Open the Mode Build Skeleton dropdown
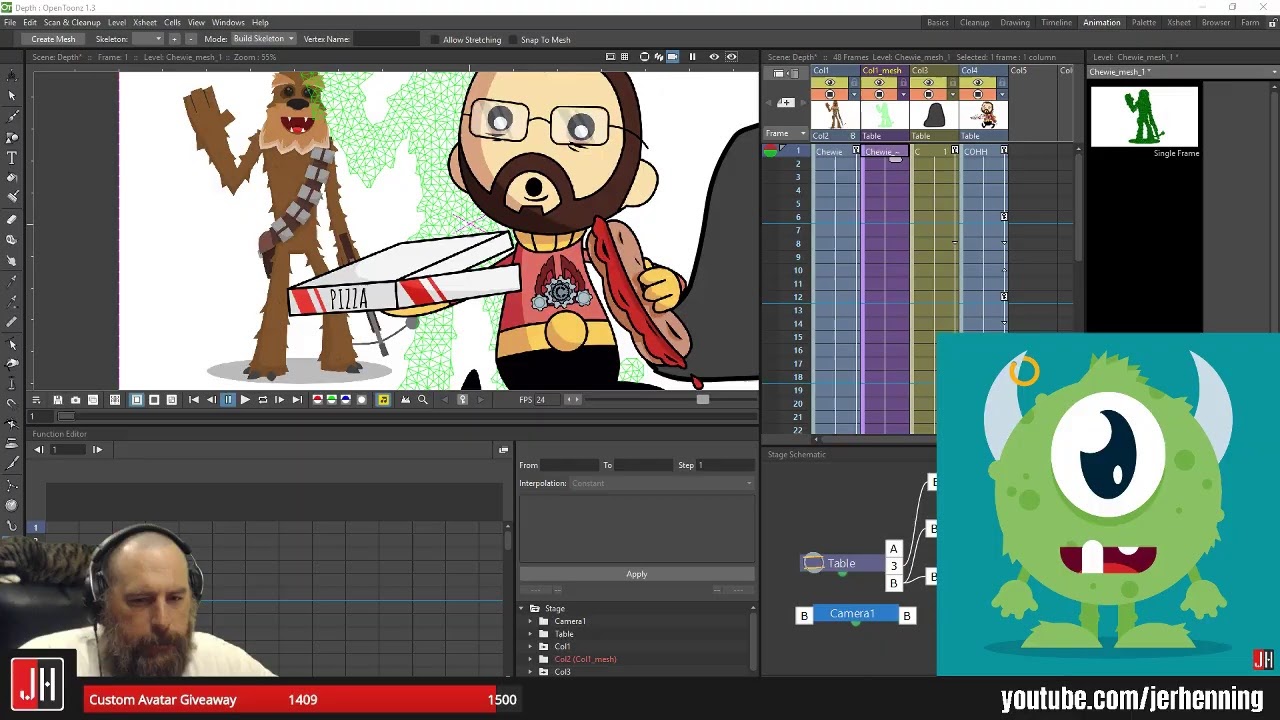1280x720 pixels. [263, 39]
